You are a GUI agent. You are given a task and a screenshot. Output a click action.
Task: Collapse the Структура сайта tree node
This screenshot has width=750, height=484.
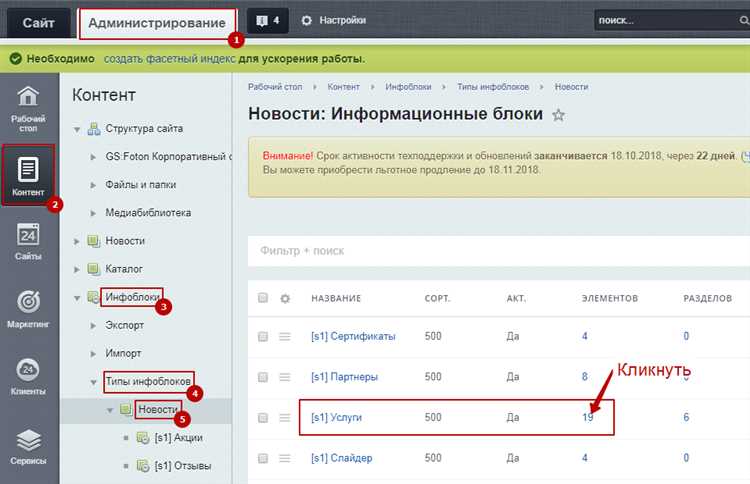(77, 130)
